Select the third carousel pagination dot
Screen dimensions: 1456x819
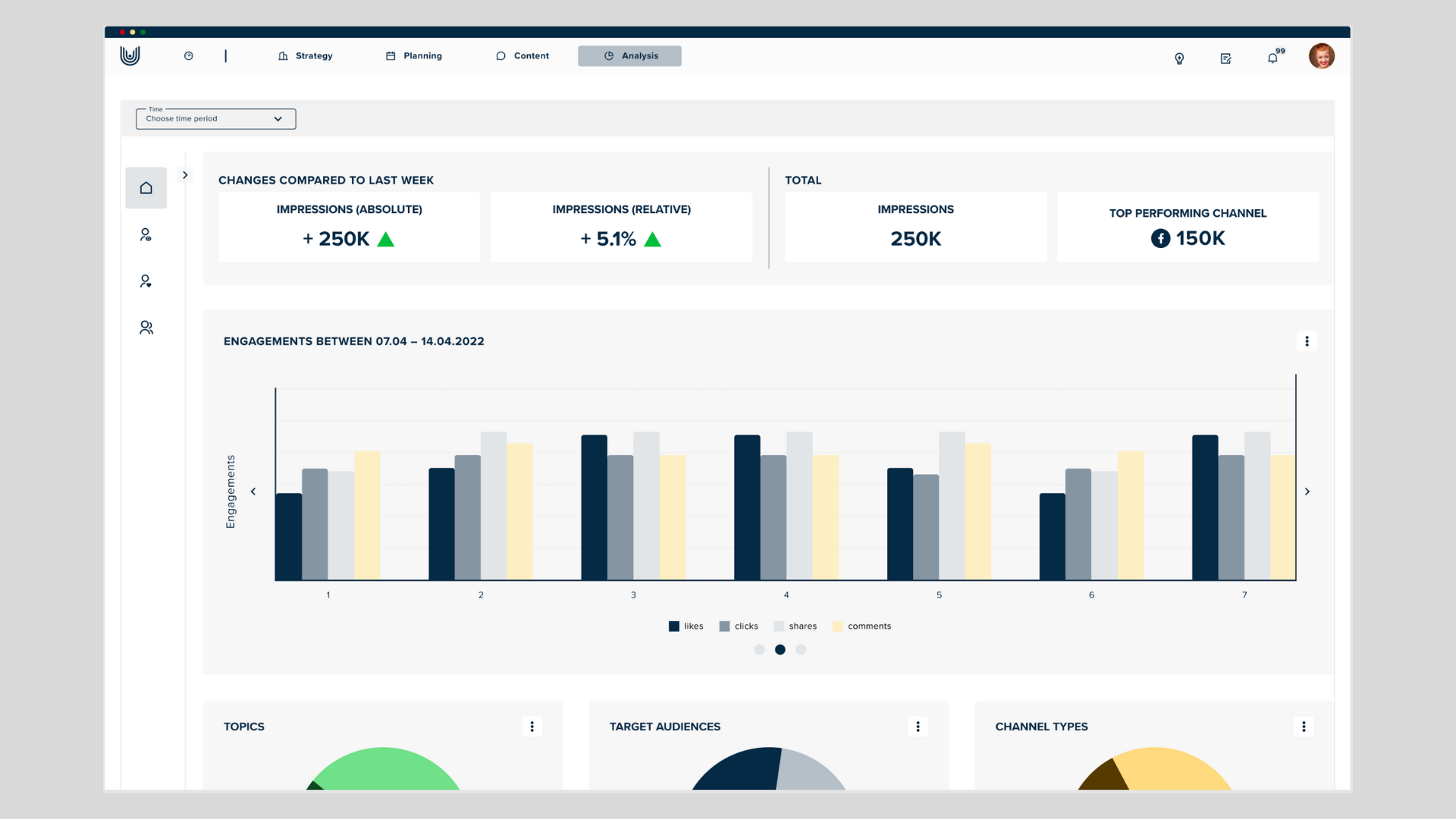pyautogui.click(x=801, y=650)
